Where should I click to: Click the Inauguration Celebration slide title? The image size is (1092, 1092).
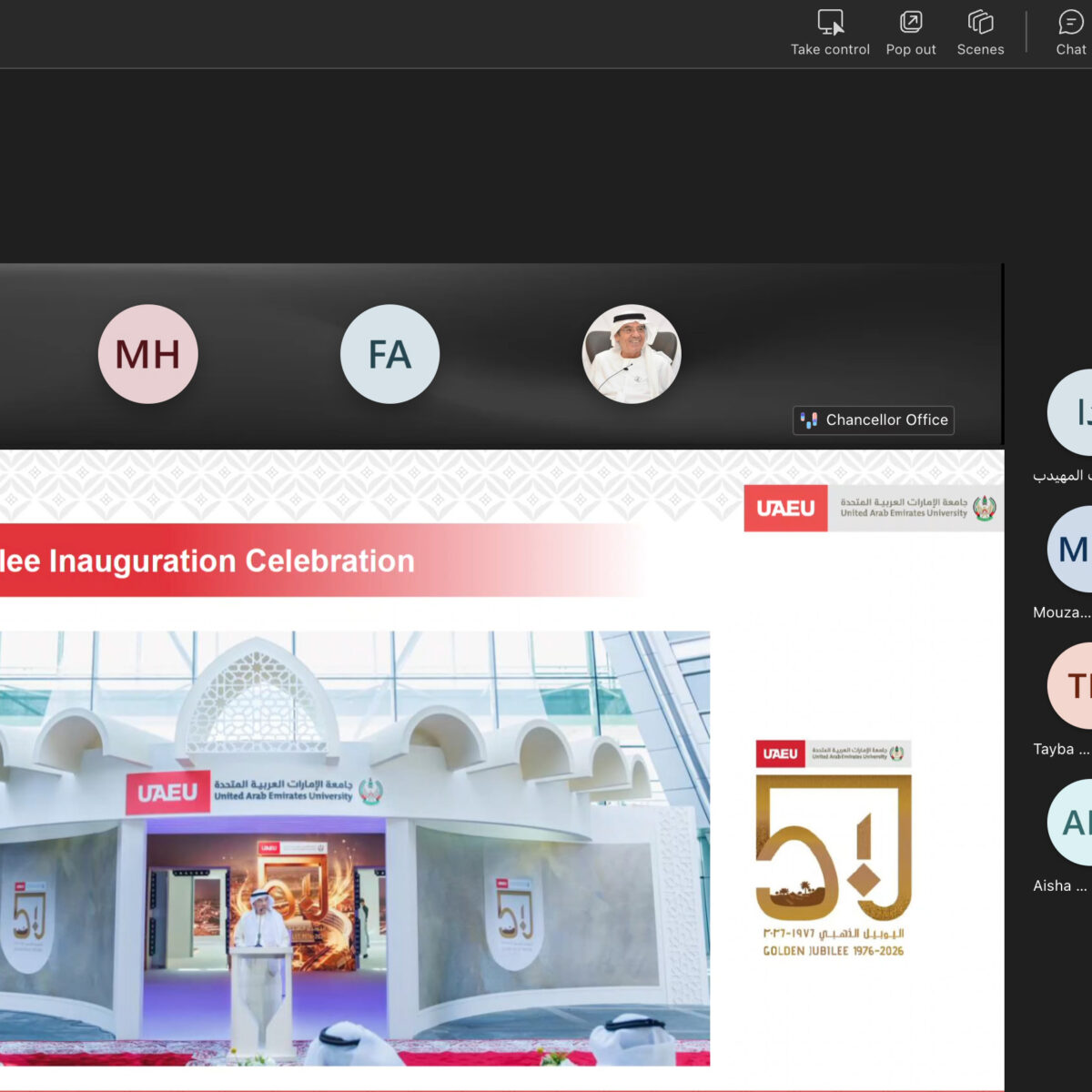[x=207, y=561]
